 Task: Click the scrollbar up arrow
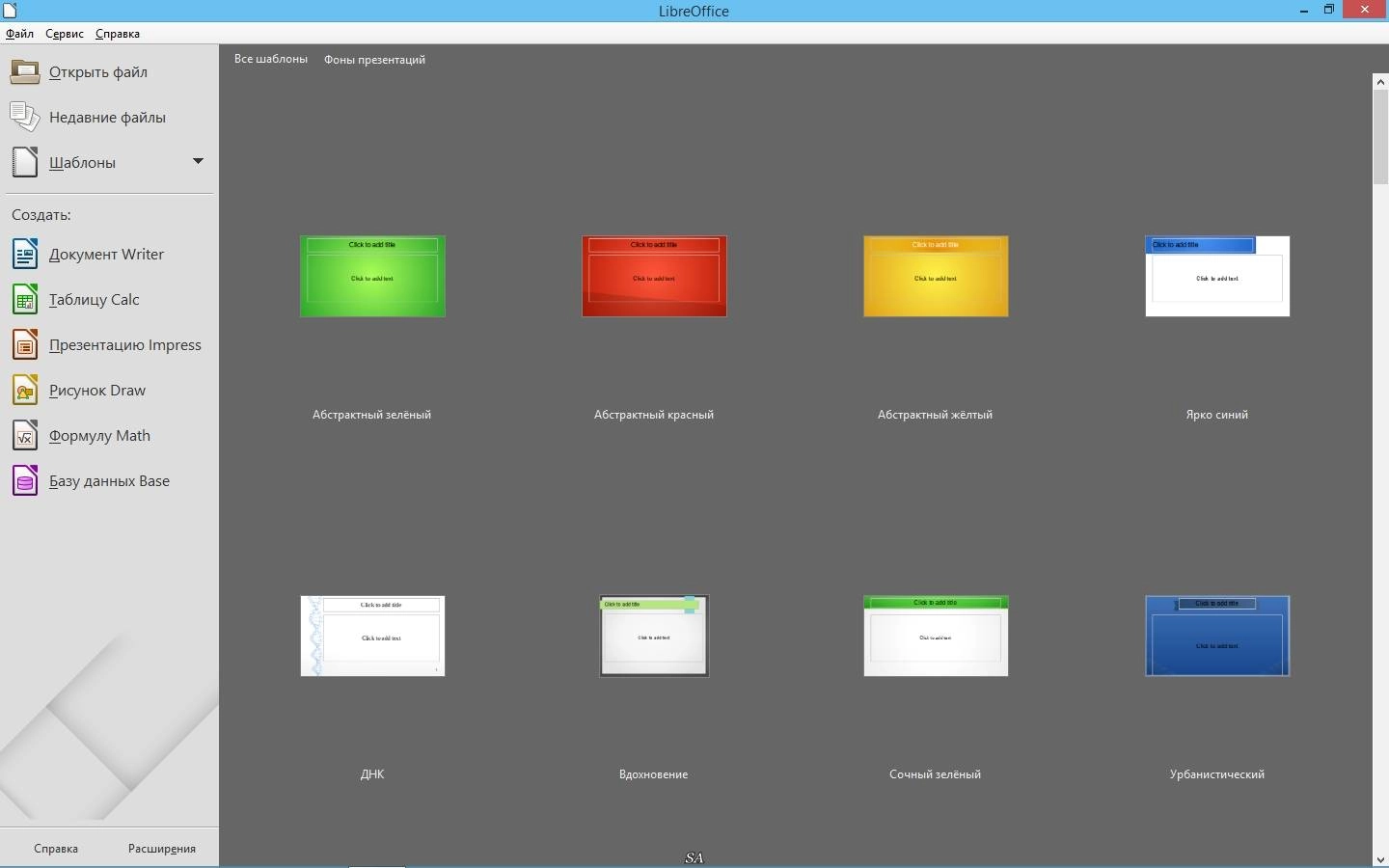click(x=1380, y=82)
